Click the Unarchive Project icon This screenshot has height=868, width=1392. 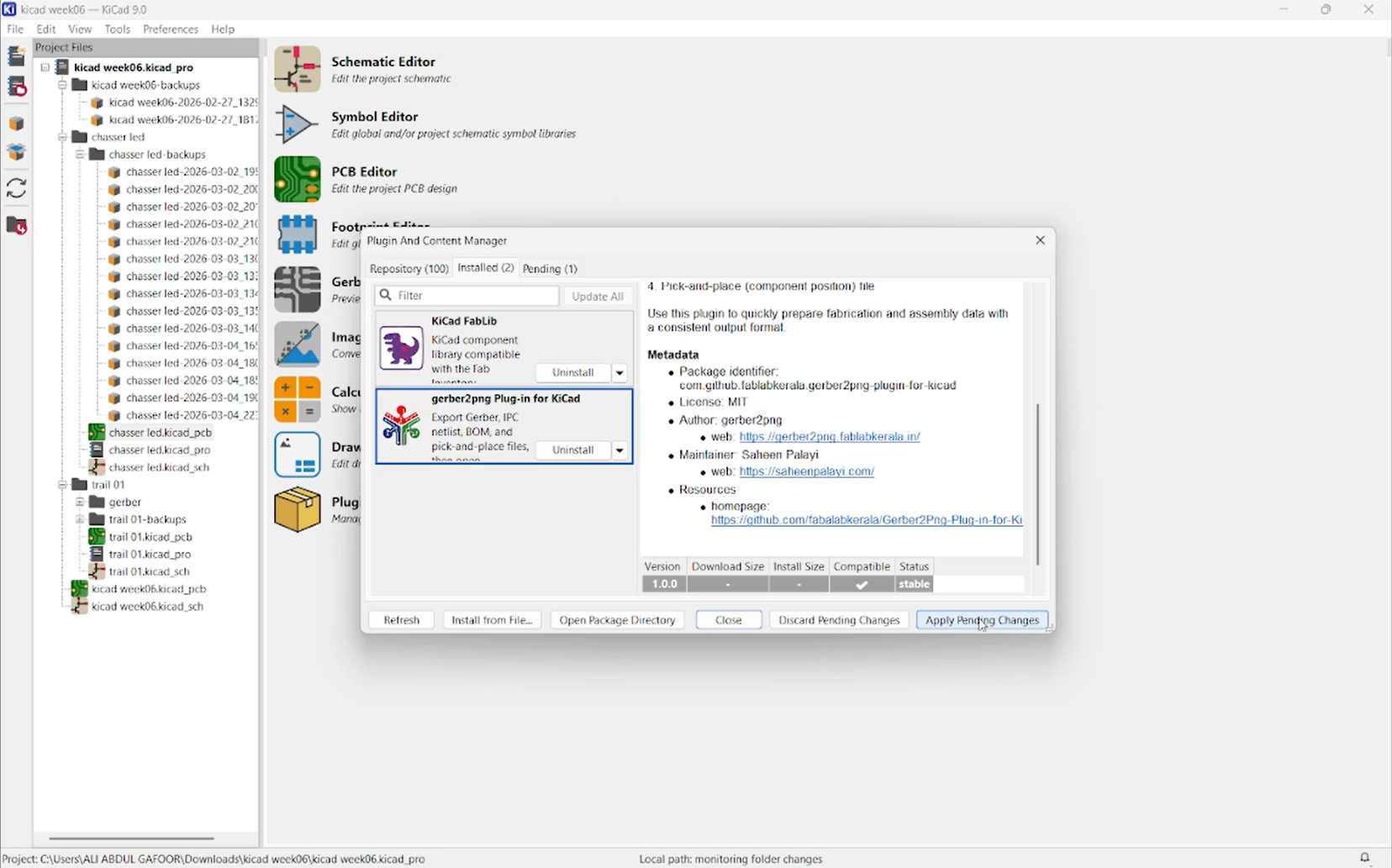click(16, 152)
